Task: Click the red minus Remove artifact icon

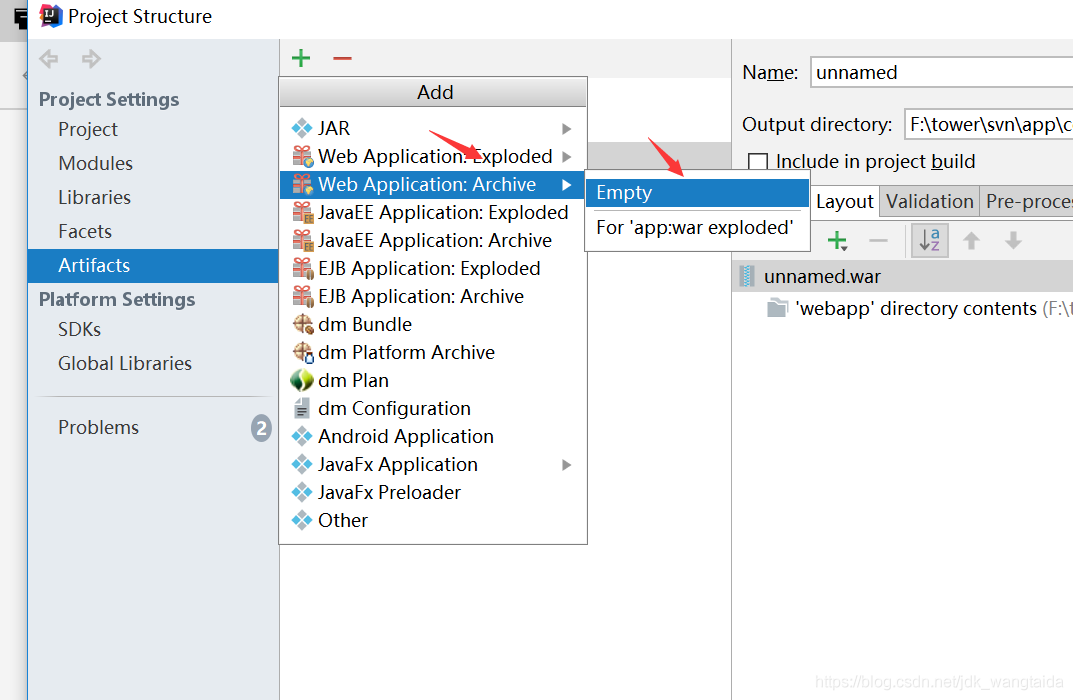Action: click(342, 59)
